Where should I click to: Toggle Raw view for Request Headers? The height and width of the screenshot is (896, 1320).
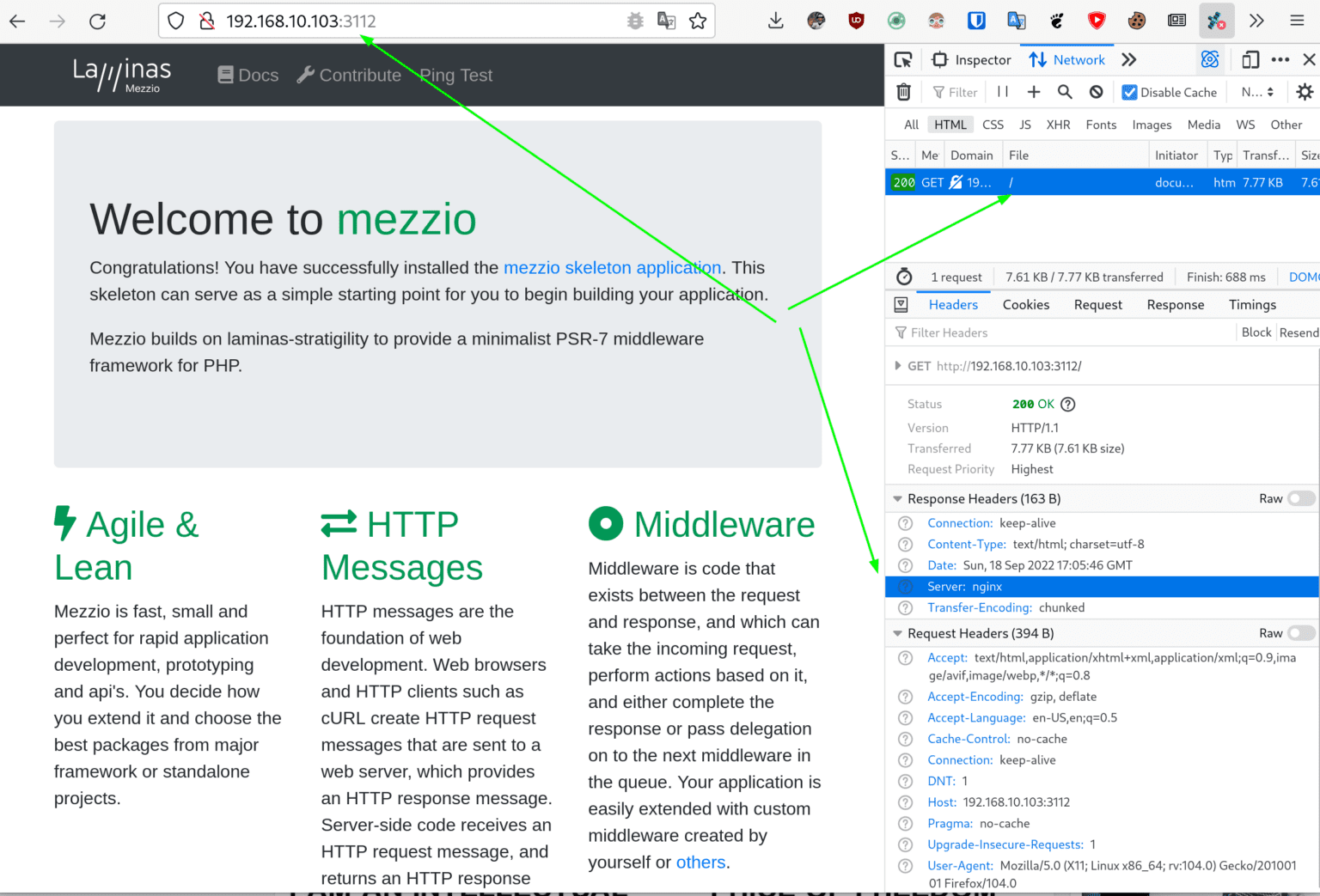[1301, 633]
